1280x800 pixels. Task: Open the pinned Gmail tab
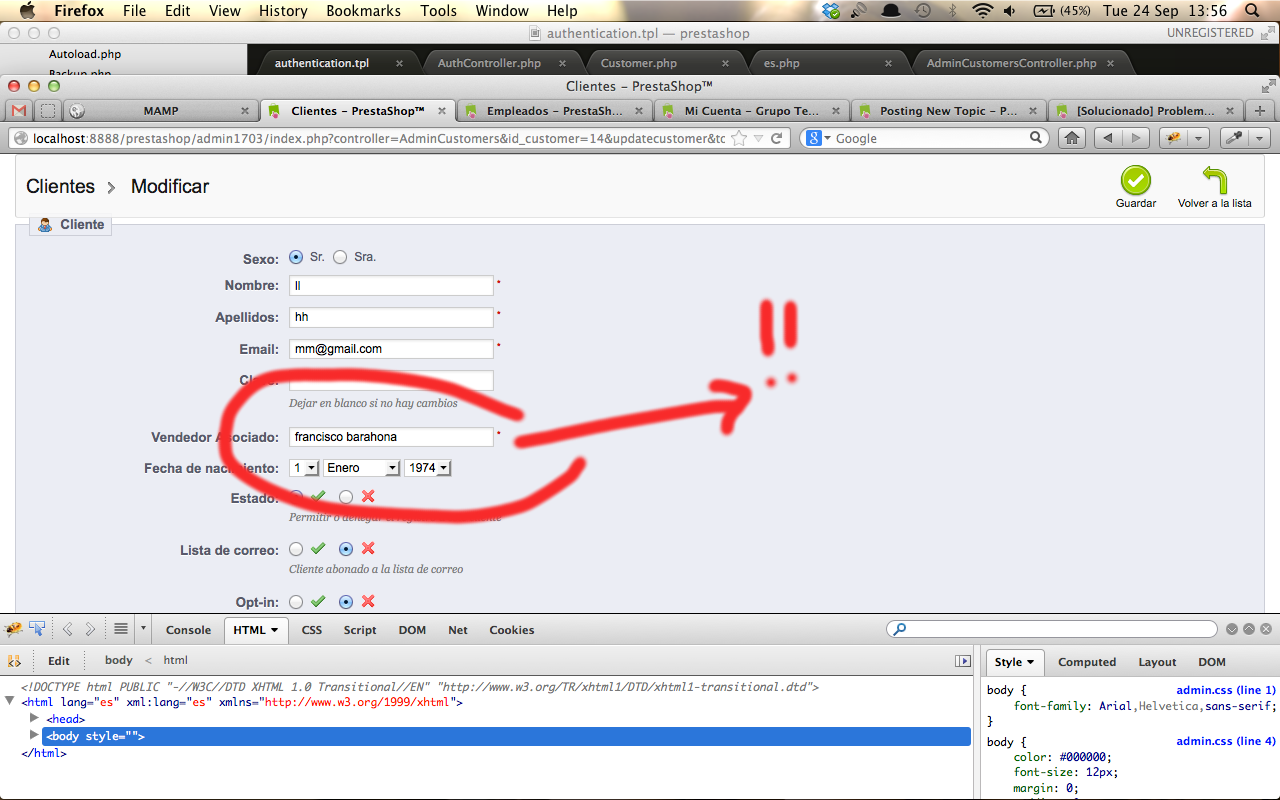point(19,111)
